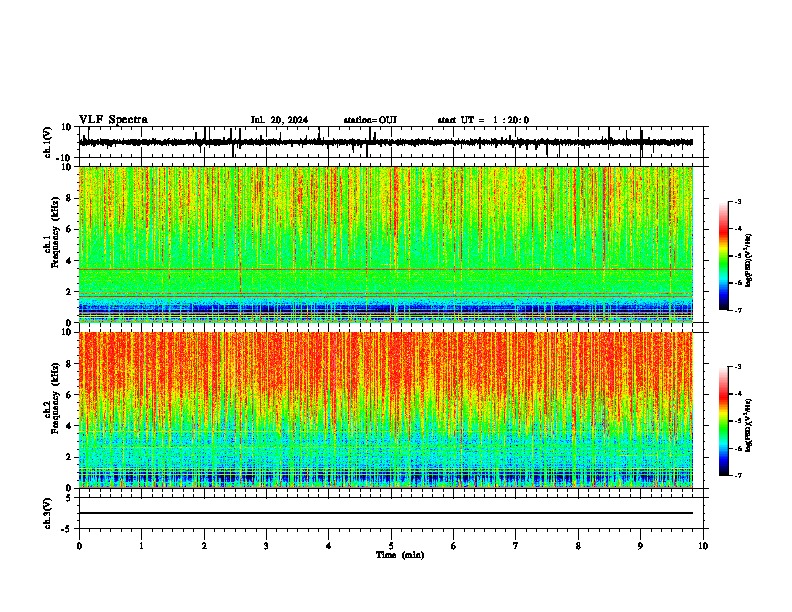The width and height of the screenshot is (792, 612).
Task: Click the "Time (min)" x-axis label
Action: pos(400,555)
